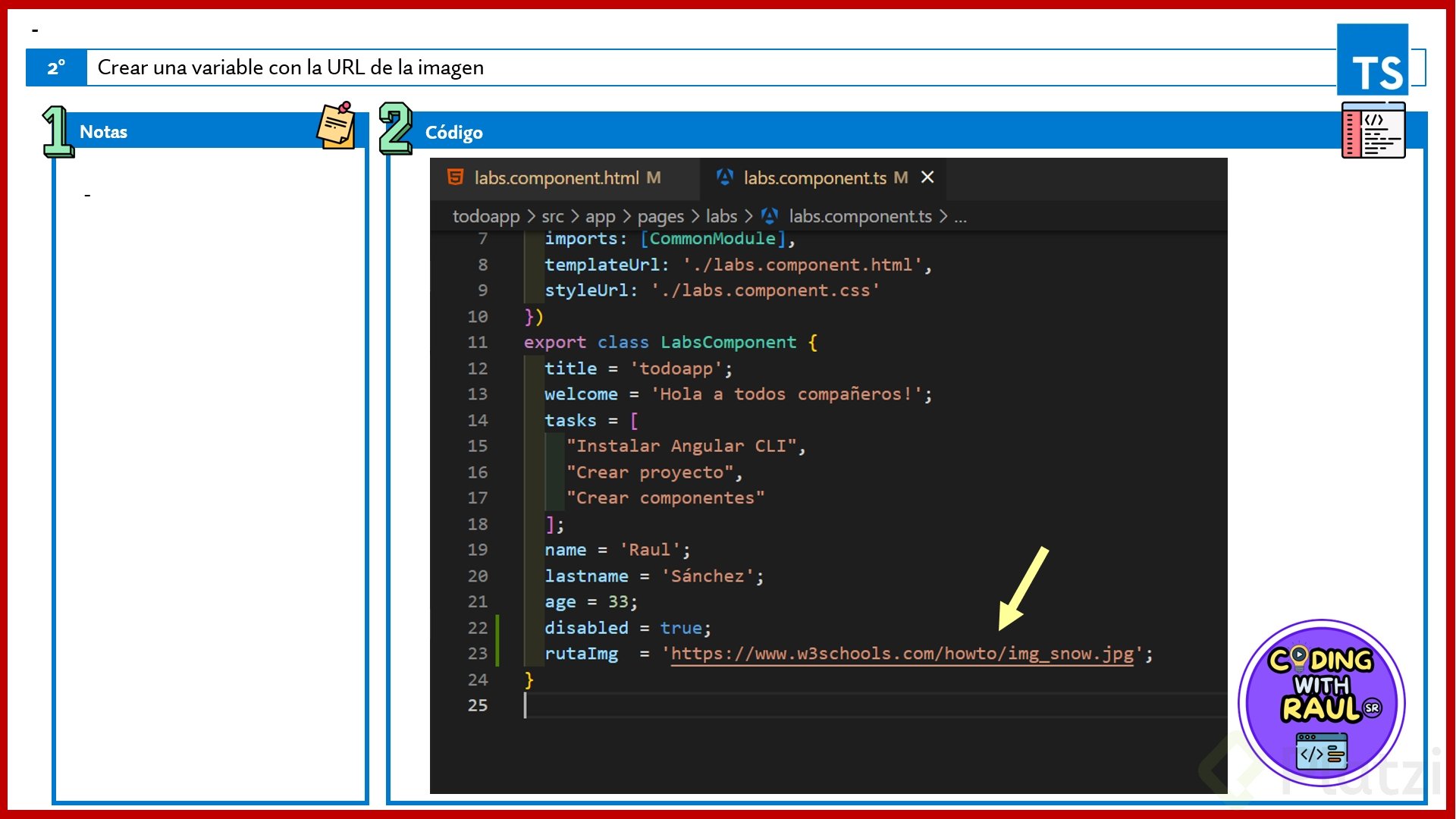The height and width of the screenshot is (819, 1456).
Task: Click the TypeScript TS logo icon
Action: click(x=1372, y=60)
